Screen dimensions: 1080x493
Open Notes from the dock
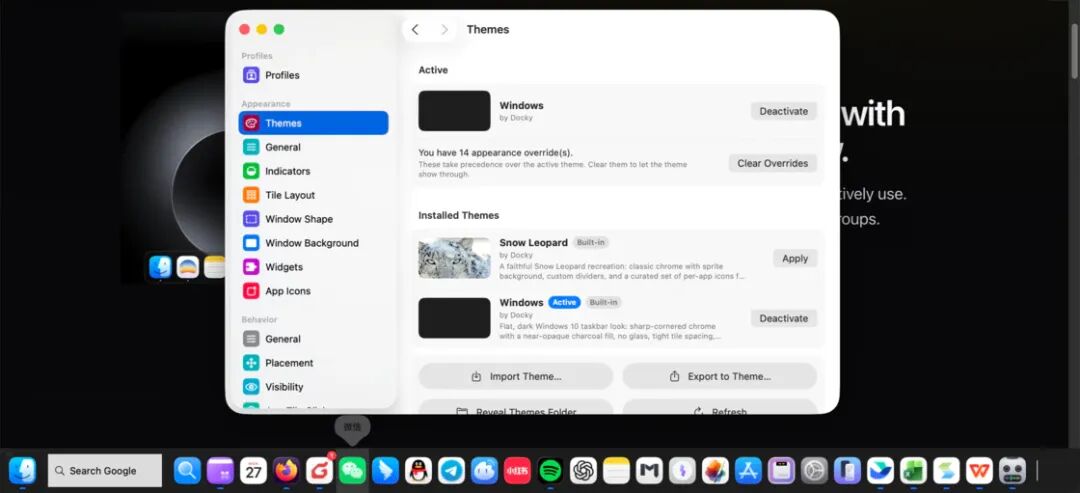point(616,471)
